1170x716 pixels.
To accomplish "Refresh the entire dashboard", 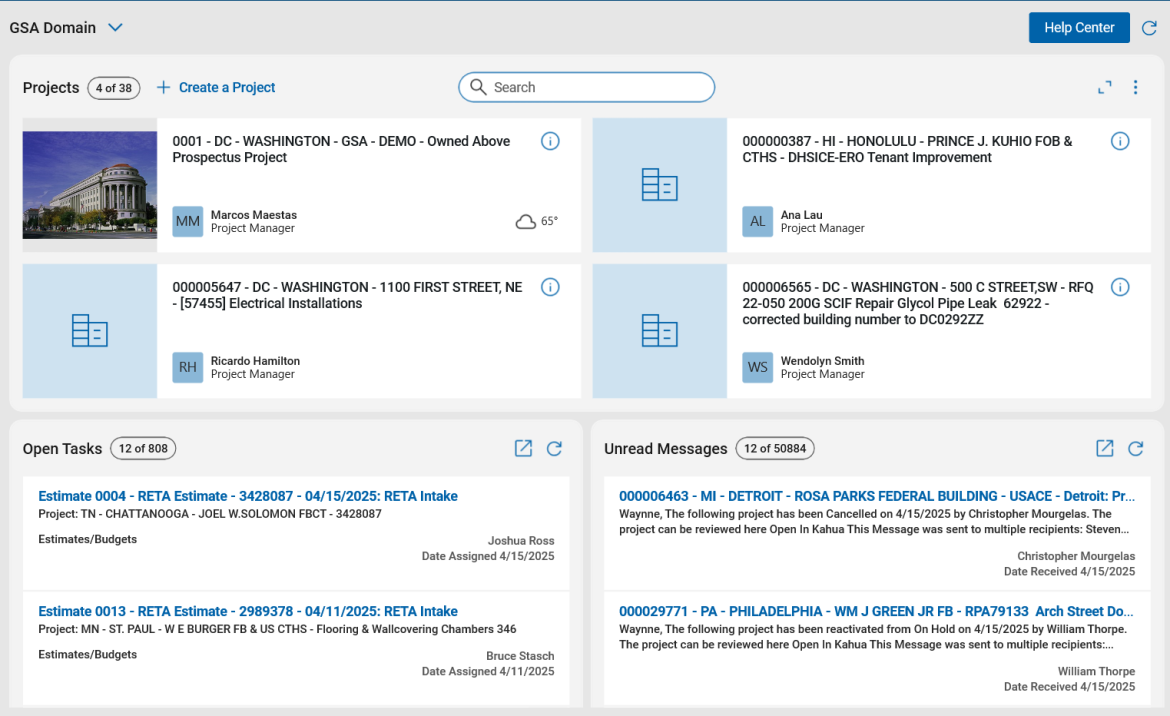I will tap(1149, 27).
